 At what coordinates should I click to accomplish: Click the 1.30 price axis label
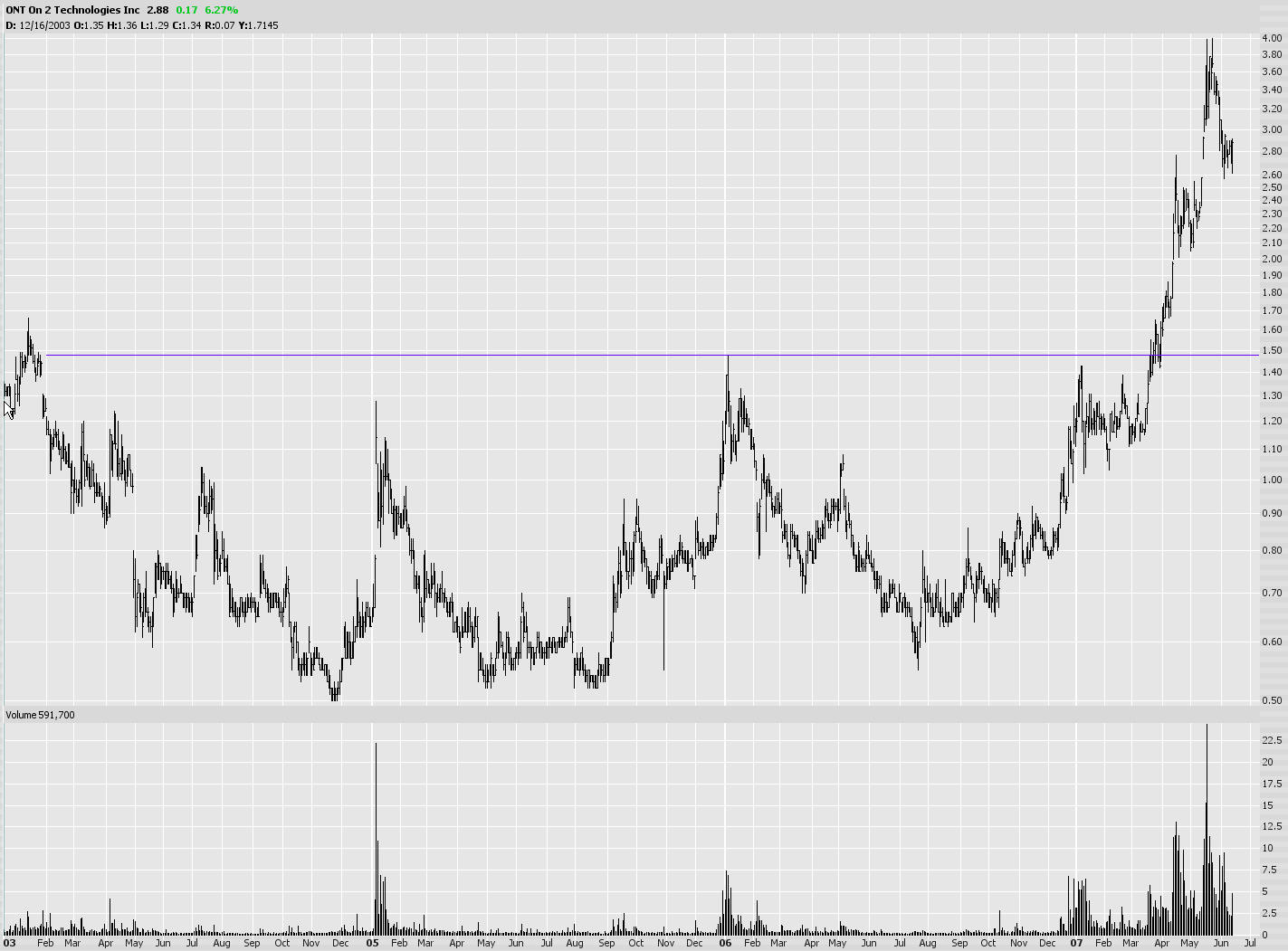pos(1272,395)
